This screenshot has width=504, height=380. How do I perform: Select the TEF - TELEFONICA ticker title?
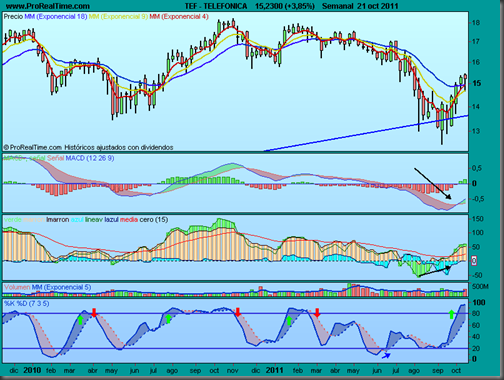(x=216, y=6)
